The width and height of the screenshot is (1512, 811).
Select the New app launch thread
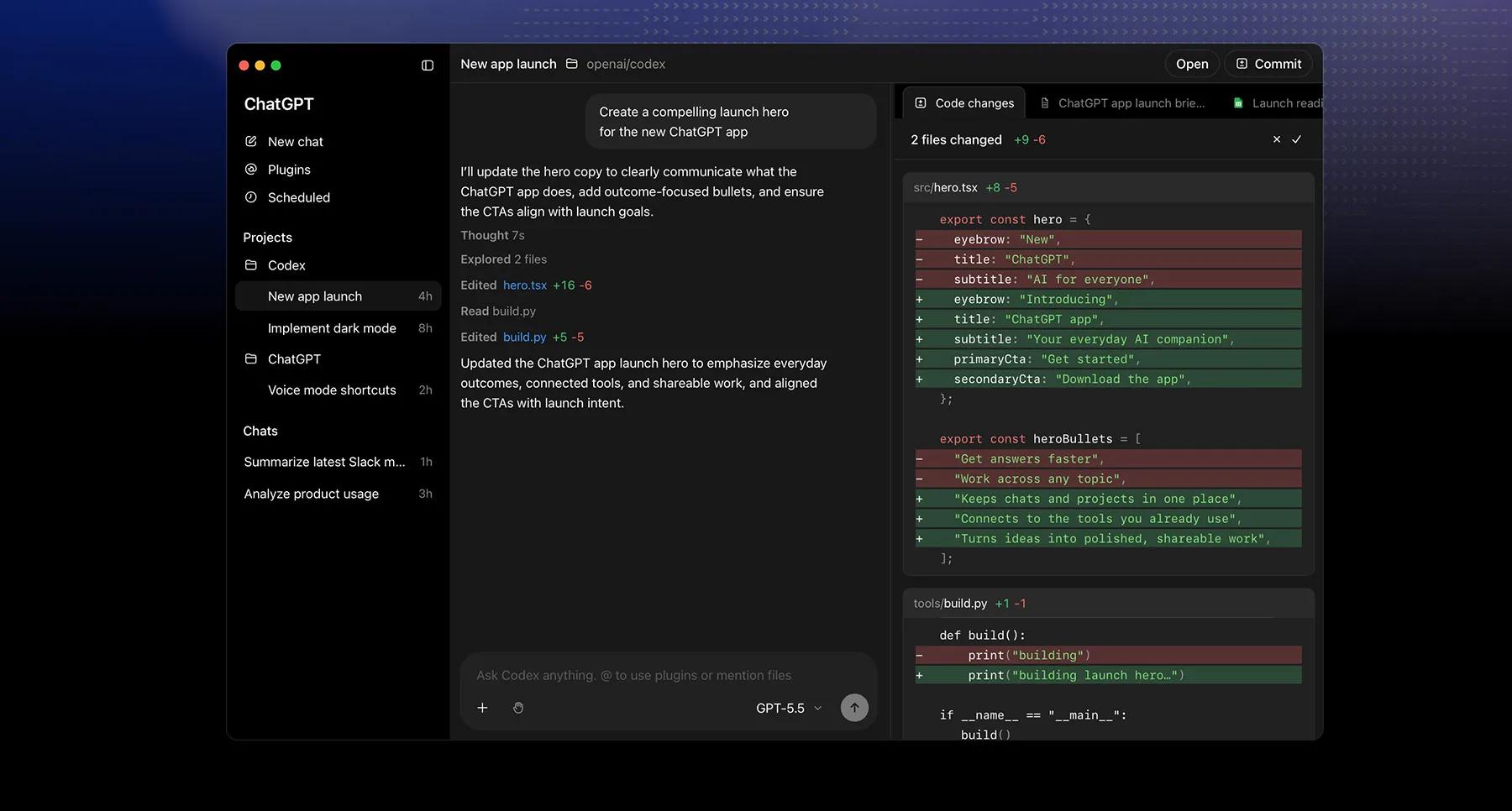(338, 296)
